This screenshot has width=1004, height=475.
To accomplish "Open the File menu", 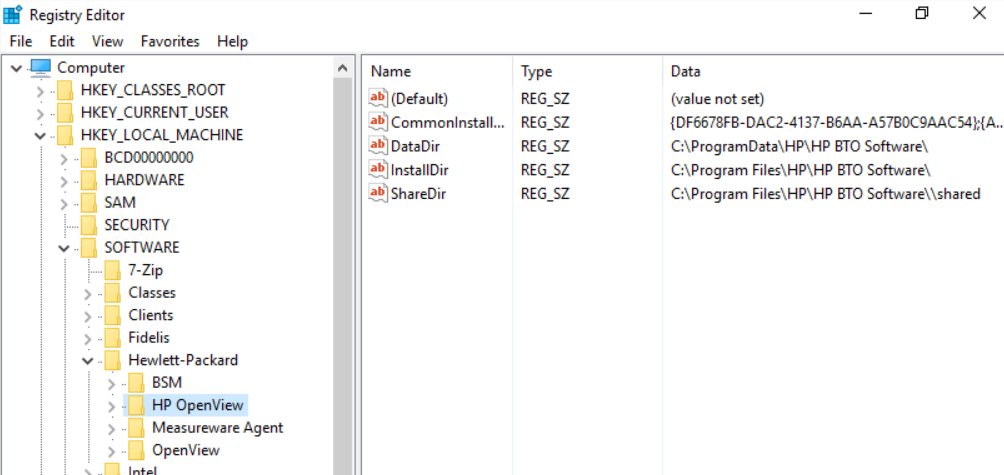I will pyautogui.click(x=21, y=42).
